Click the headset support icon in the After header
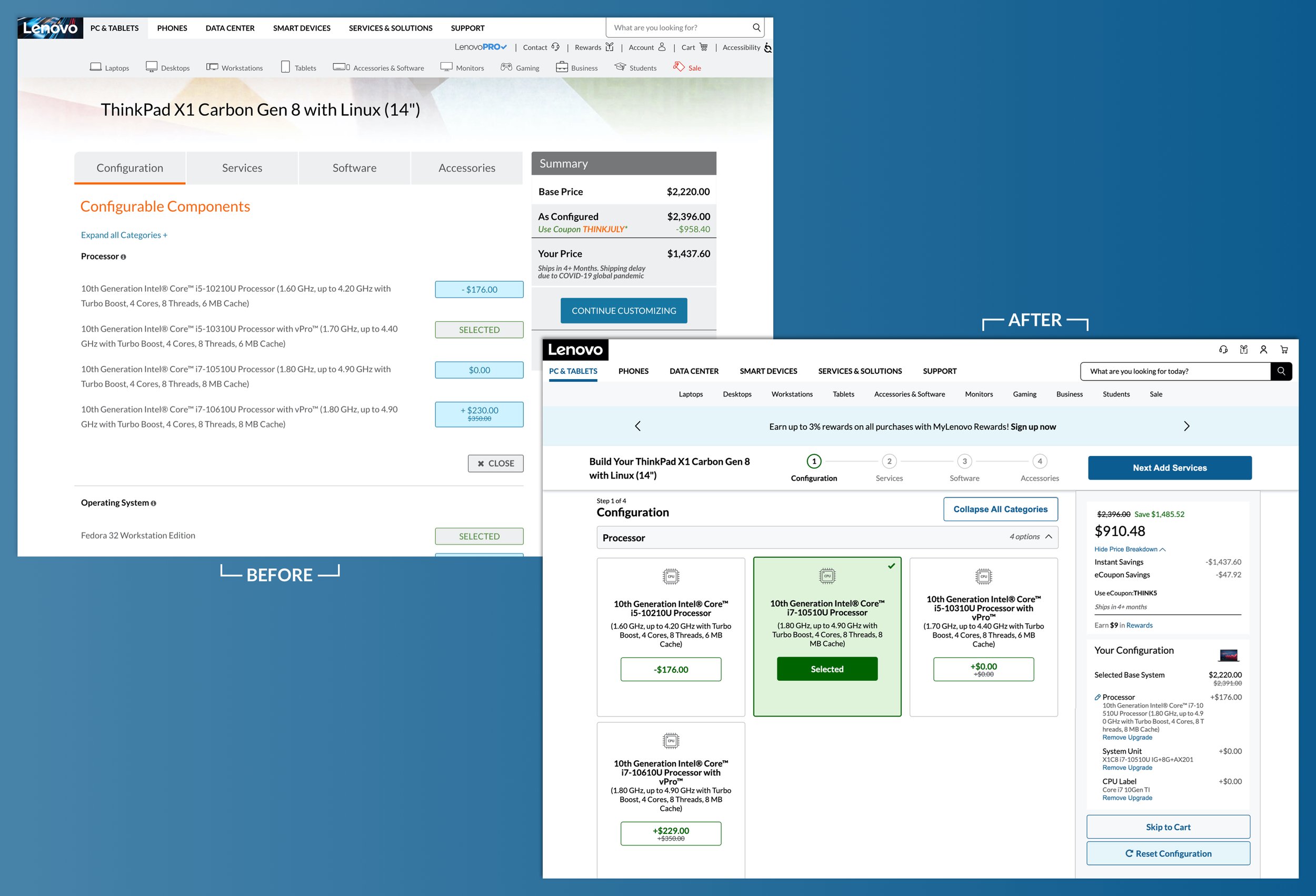 [1223, 350]
